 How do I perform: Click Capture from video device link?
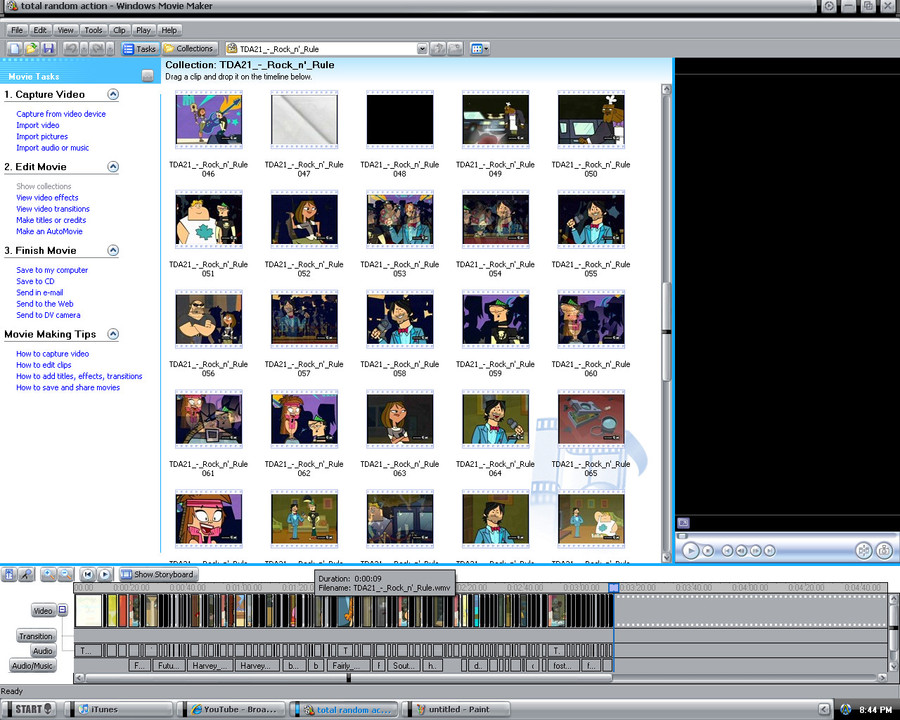pos(61,114)
